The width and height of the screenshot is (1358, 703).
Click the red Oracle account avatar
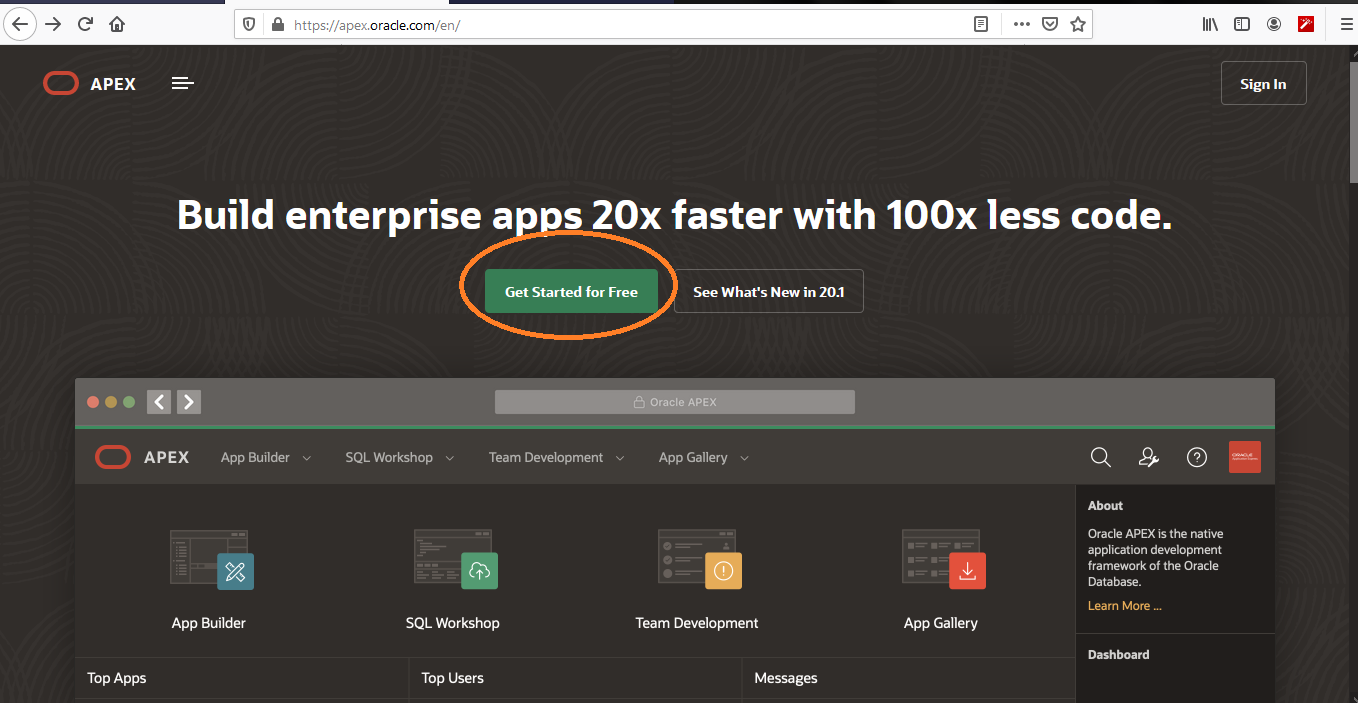point(1245,457)
